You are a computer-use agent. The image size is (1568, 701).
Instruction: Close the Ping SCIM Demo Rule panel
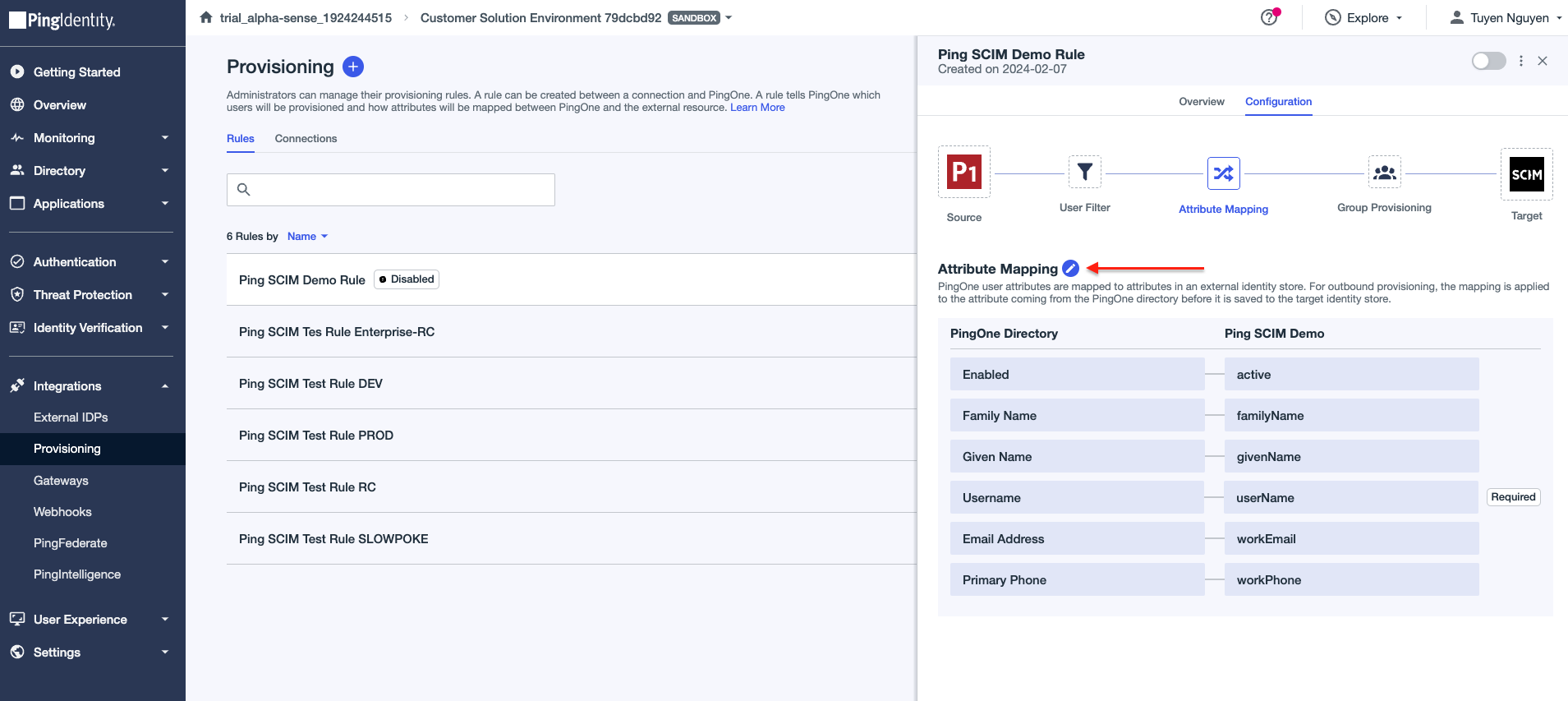[x=1543, y=61]
